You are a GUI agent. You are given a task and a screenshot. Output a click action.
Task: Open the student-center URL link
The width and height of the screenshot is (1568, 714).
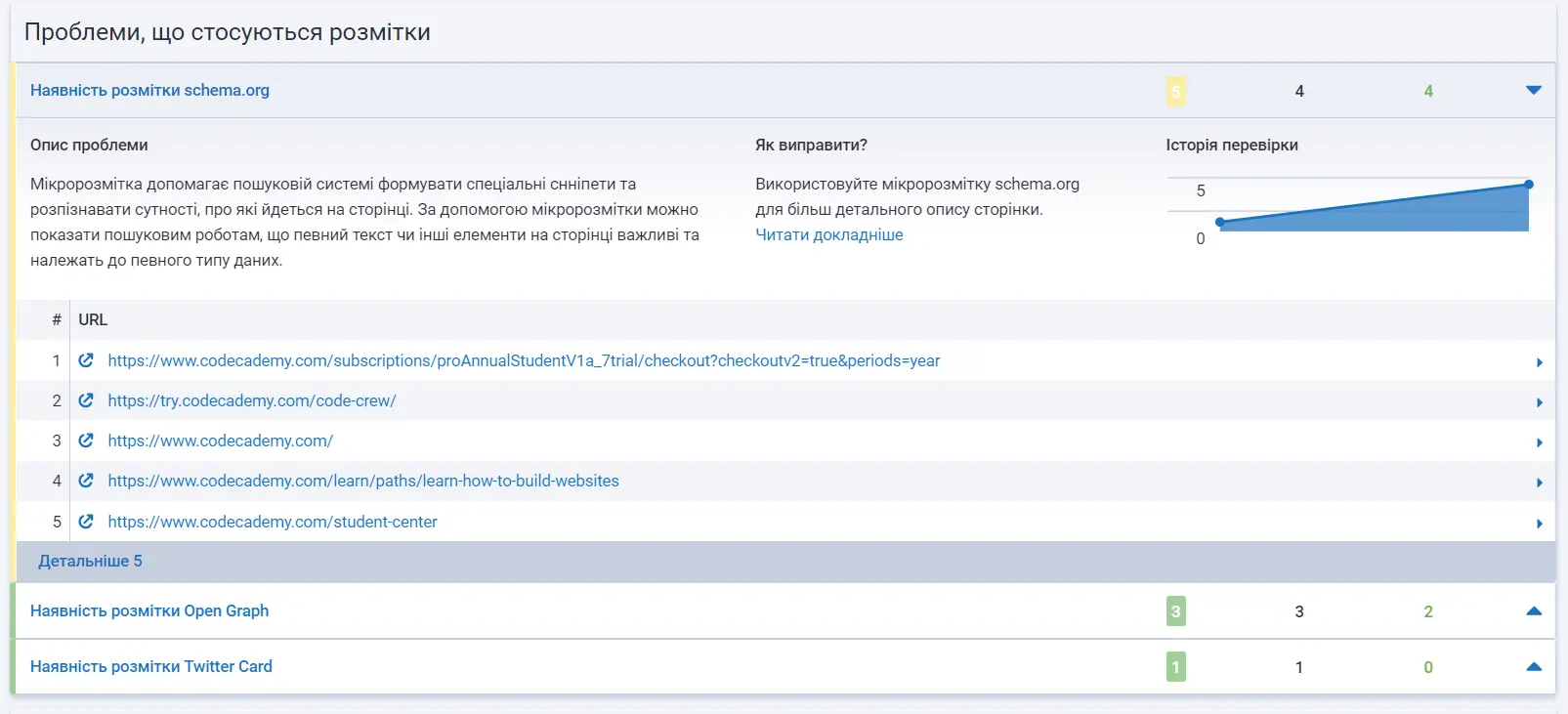click(273, 522)
